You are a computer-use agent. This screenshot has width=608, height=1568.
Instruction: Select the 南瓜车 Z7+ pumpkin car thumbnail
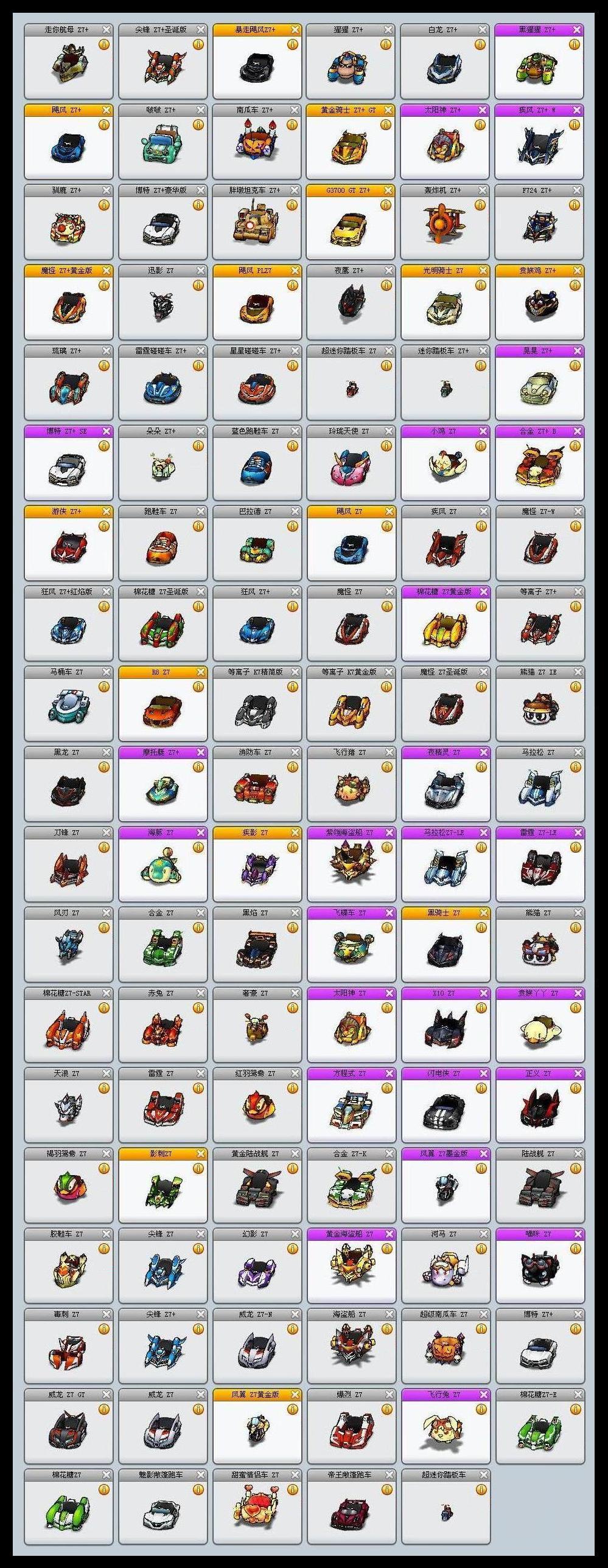click(256, 143)
